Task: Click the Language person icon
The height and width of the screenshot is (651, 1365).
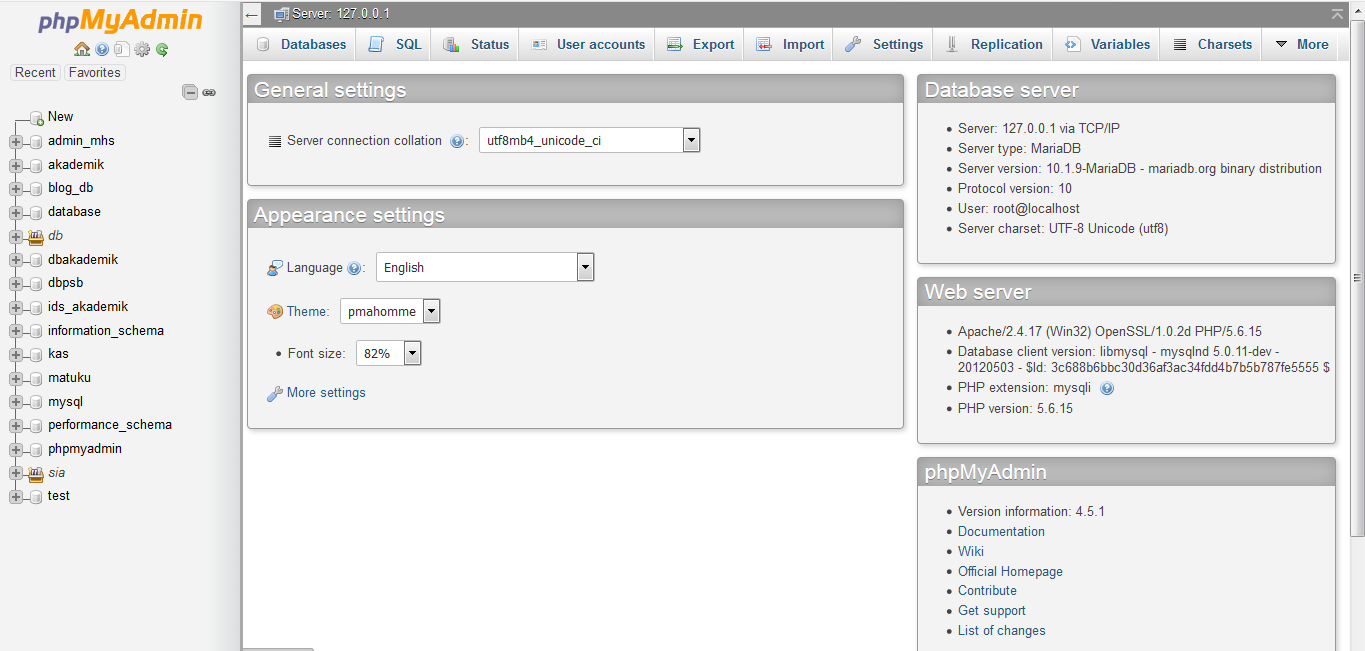Action: click(275, 268)
